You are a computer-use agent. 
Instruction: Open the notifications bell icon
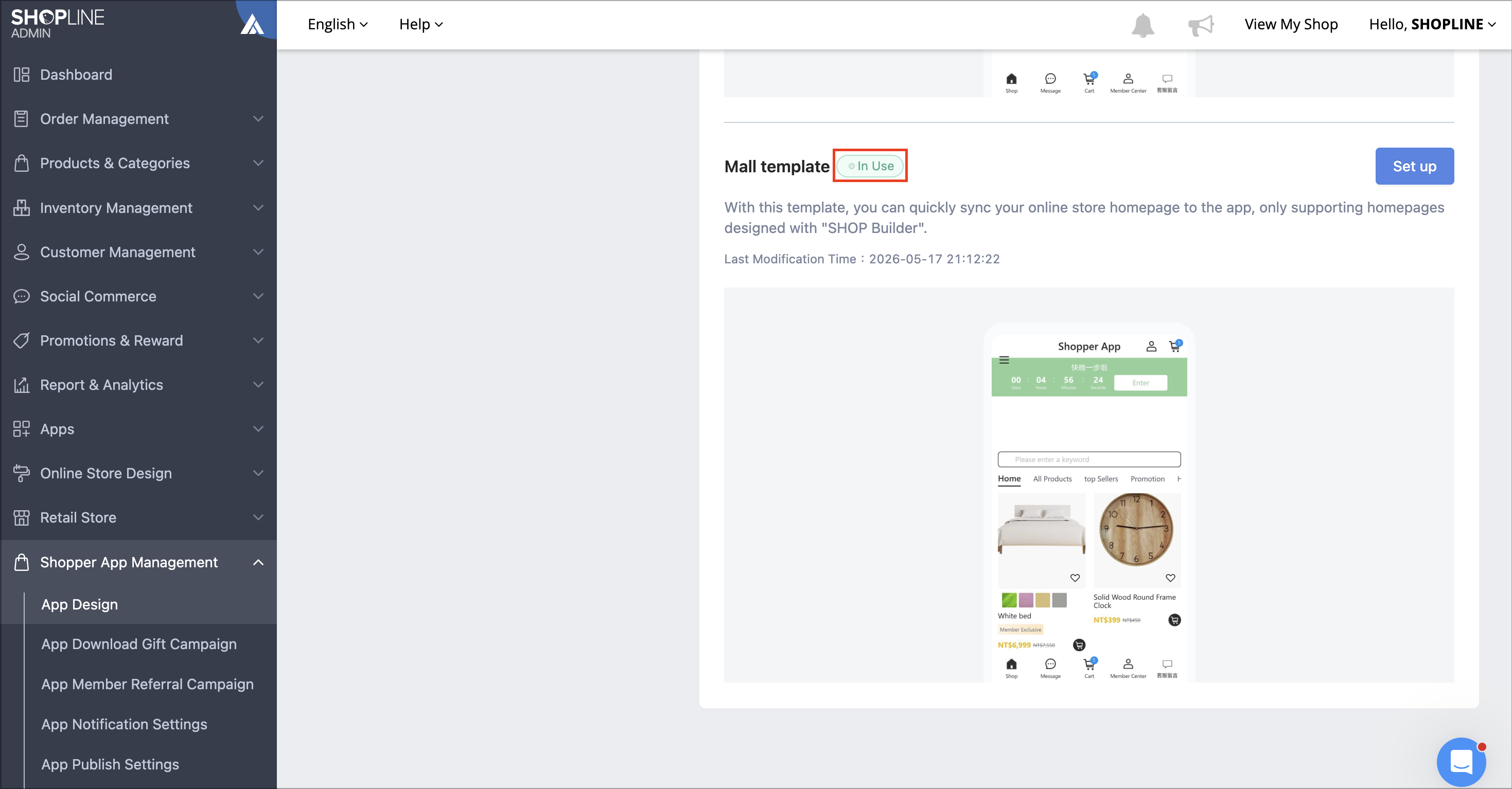1142,25
